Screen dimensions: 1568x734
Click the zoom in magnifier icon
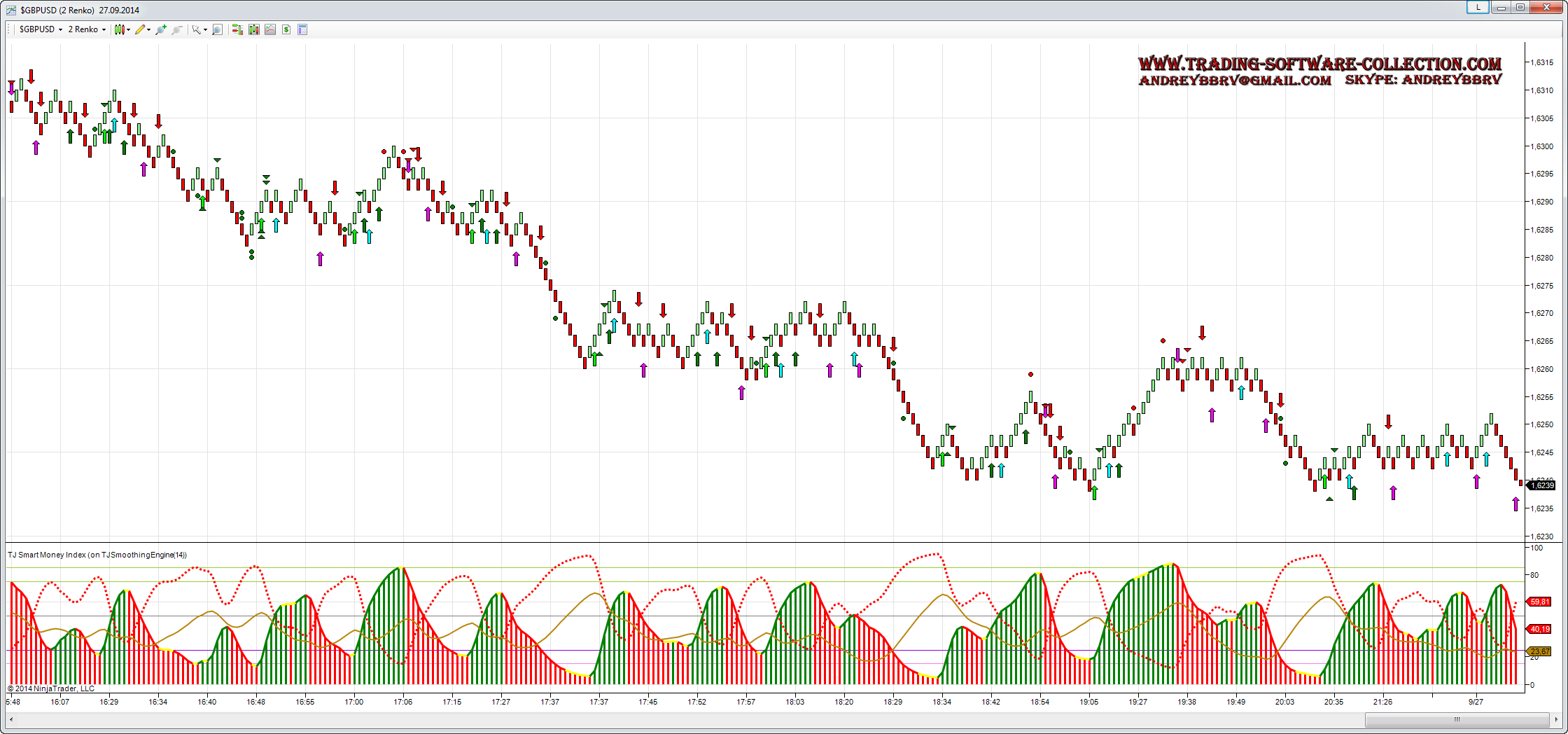click(161, 29)
